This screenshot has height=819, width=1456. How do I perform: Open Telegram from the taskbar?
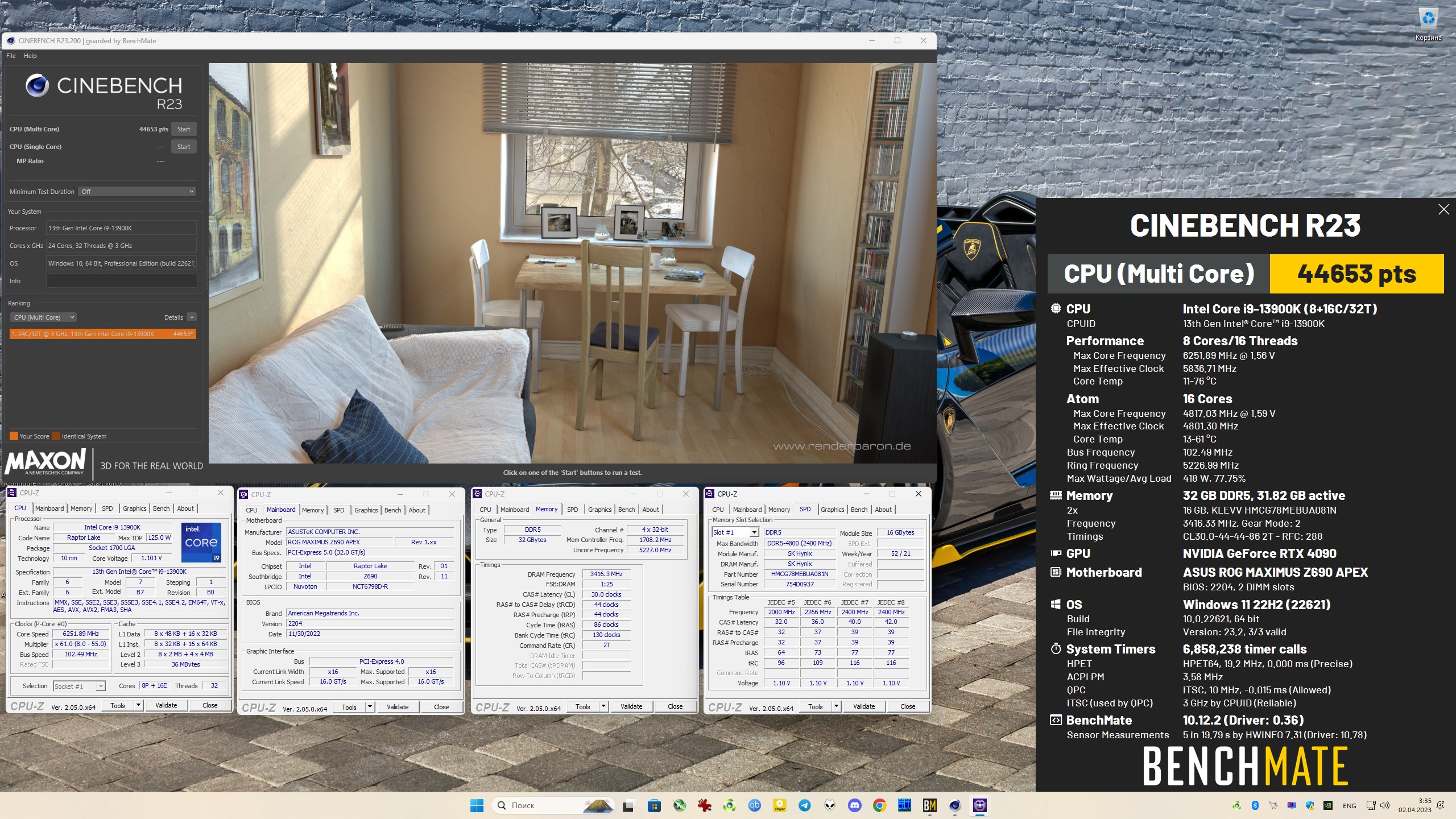tap(804, 805)
